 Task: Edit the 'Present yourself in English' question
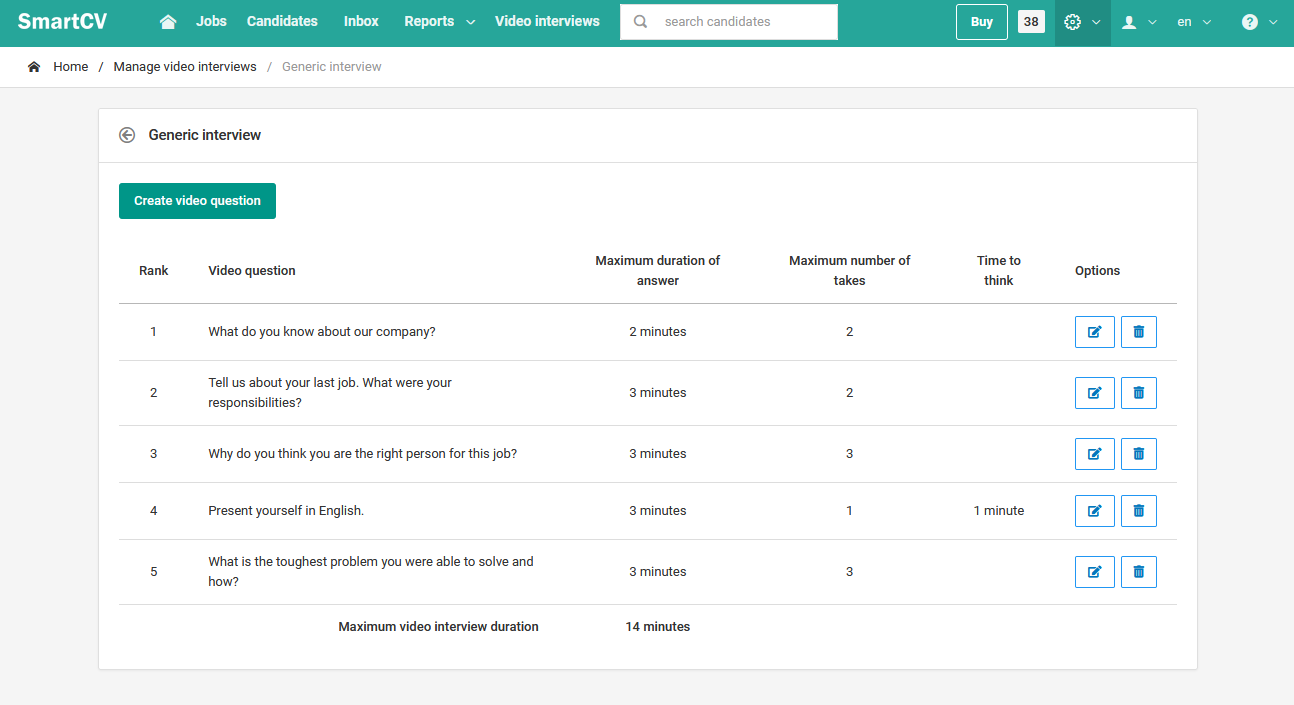click(x=1094, y=511)
